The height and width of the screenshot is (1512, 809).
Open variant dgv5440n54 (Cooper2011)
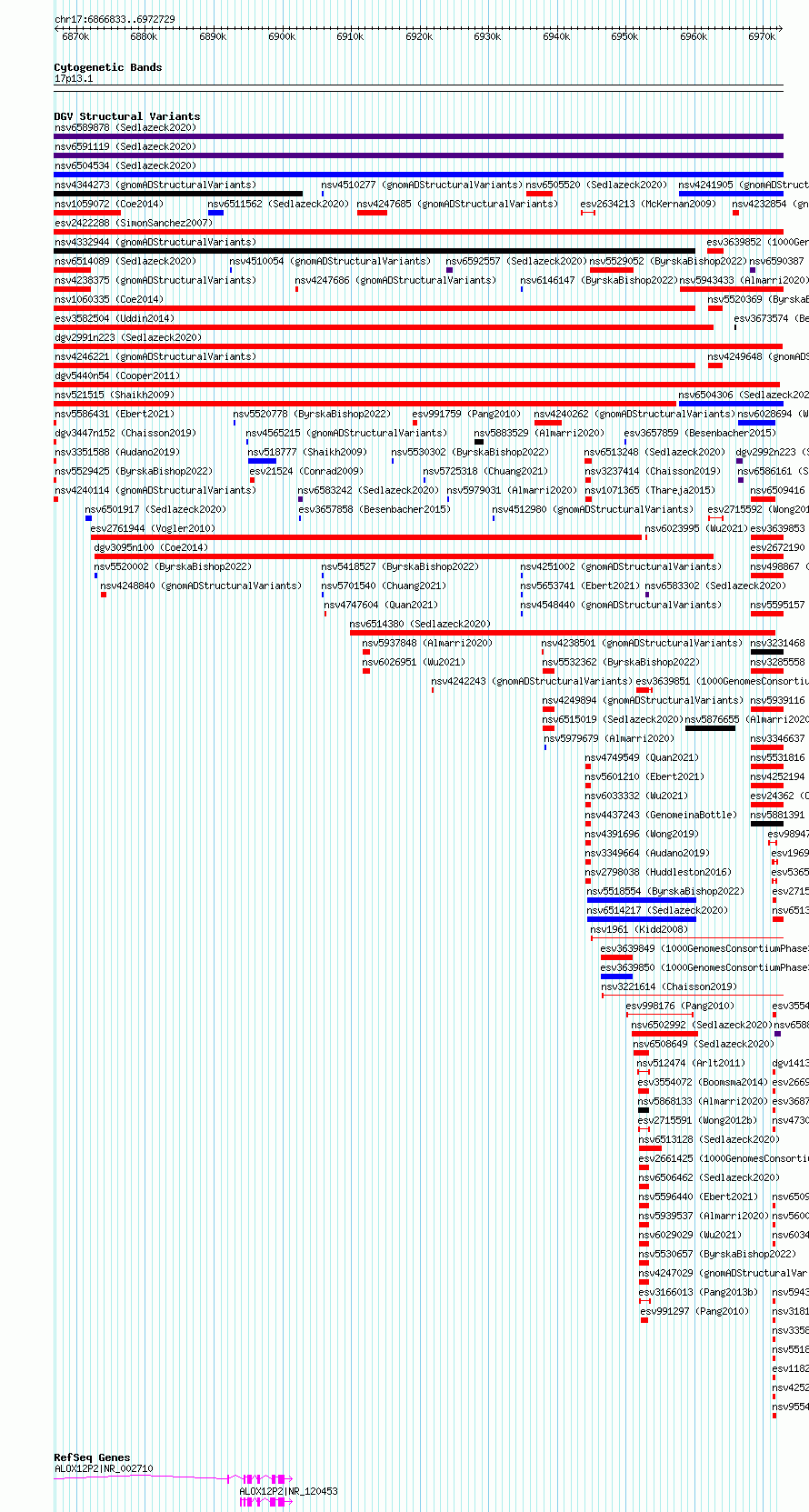coord(117,375)
